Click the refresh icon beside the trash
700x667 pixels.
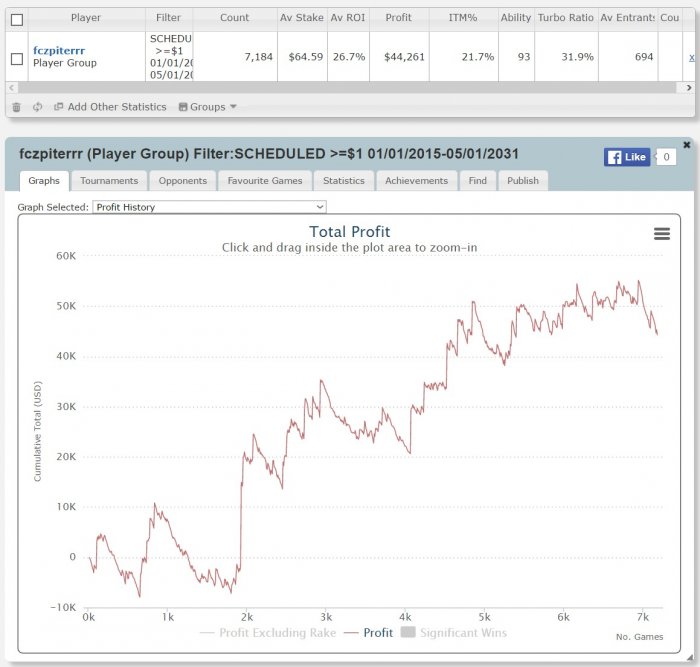38,107
